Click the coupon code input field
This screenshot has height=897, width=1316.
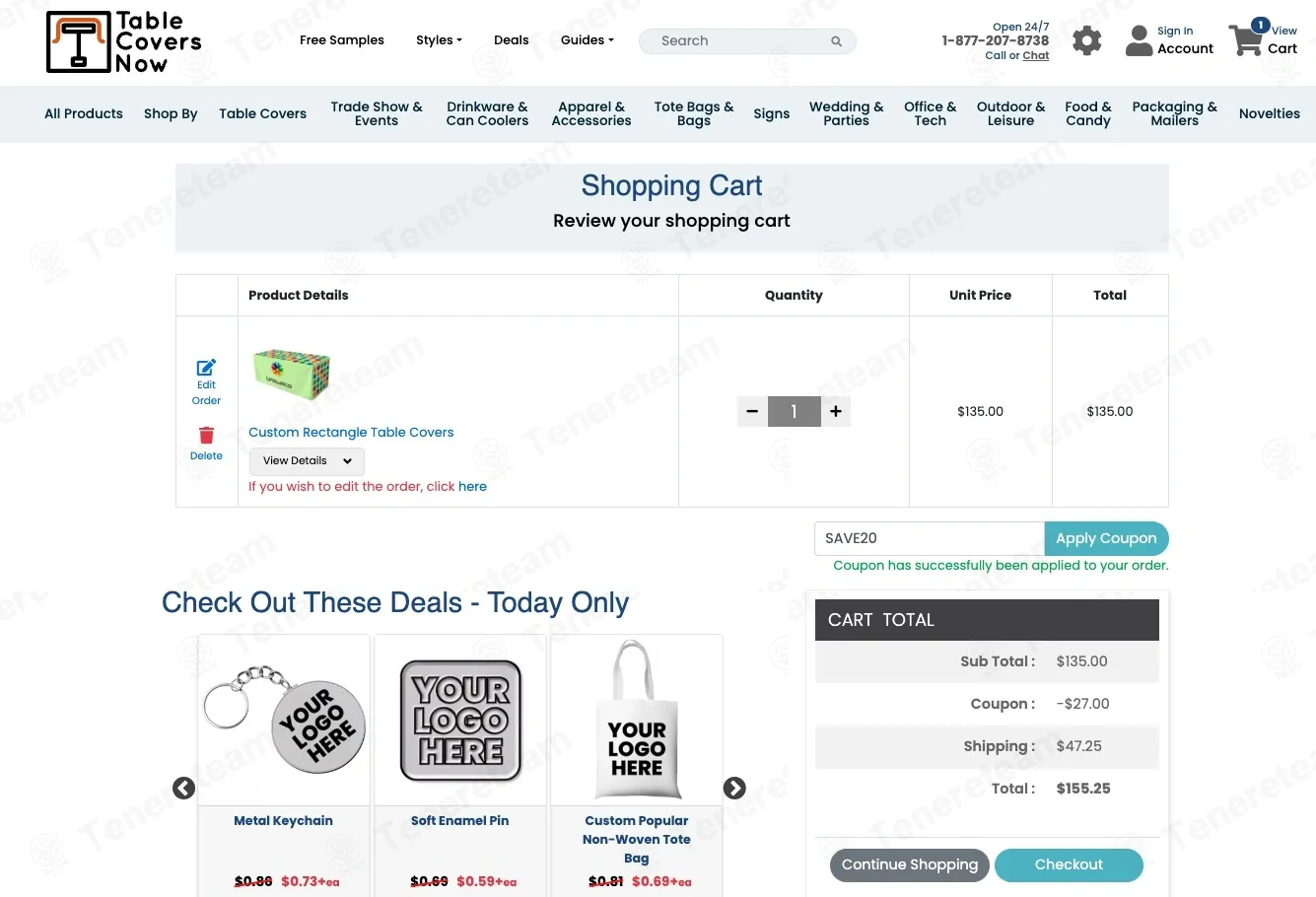click(x=929, y=539)
